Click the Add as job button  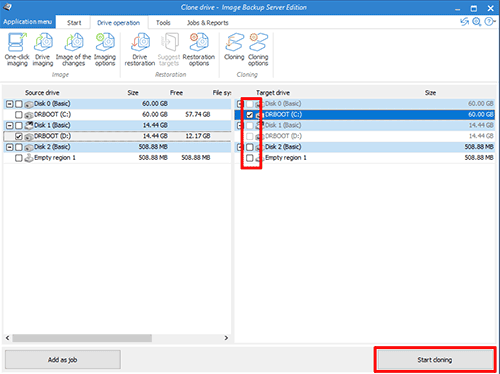point(63,360)
